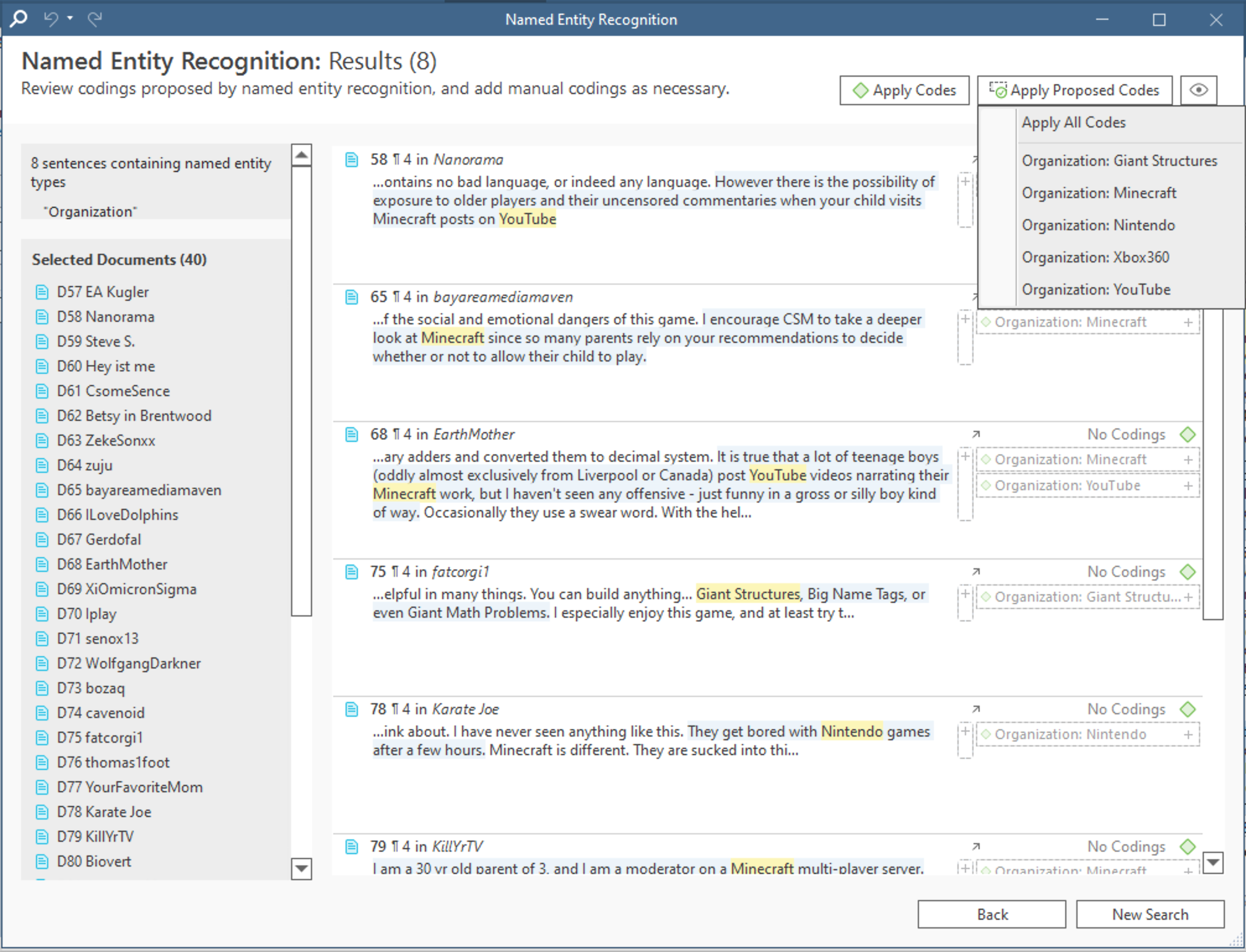Select document D76 thomas1foot

point(113,762)
